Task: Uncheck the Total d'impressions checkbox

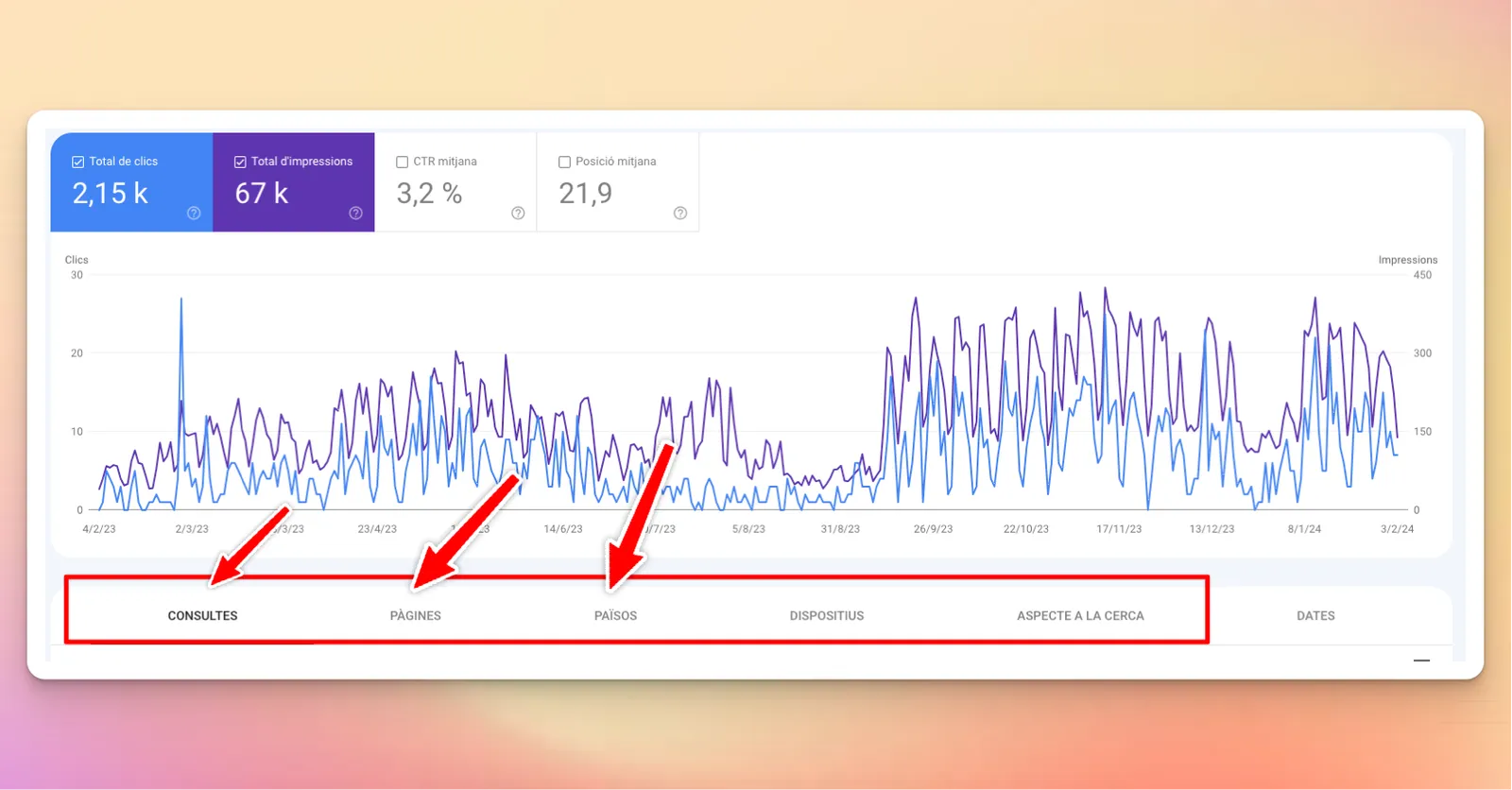Action: coord(240,162)
